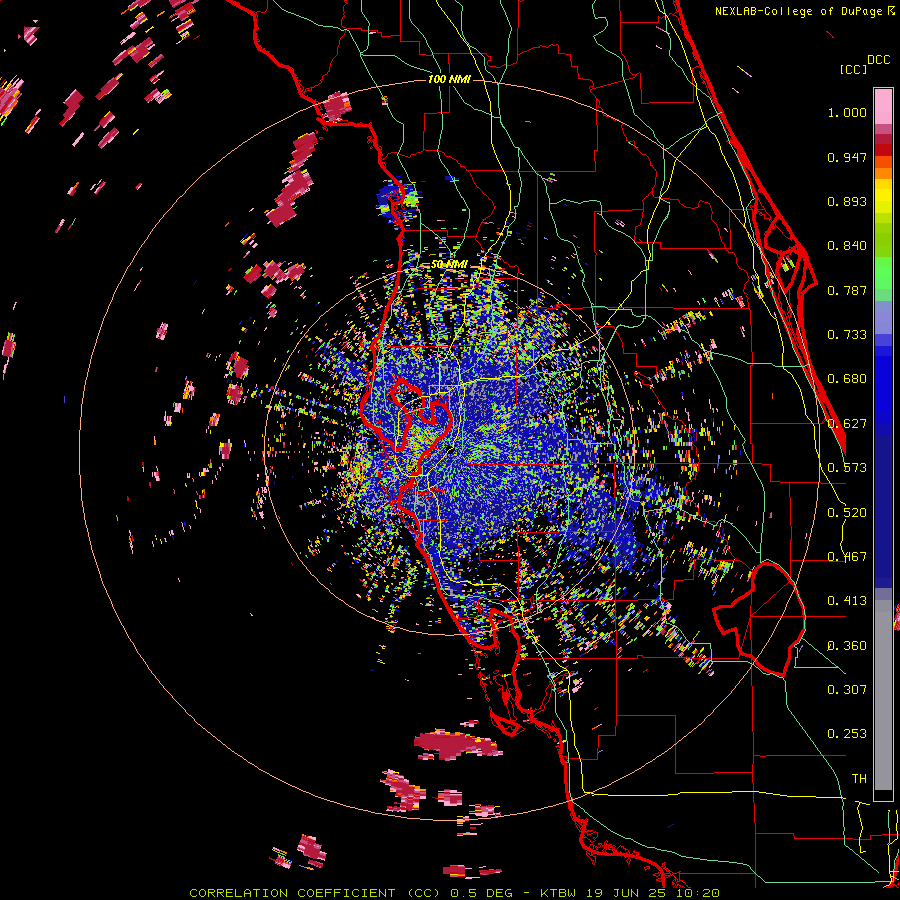This screenshot has height=900, width=900.
Task: Click the 50 NMI range ring label
Action: point(449,265)
